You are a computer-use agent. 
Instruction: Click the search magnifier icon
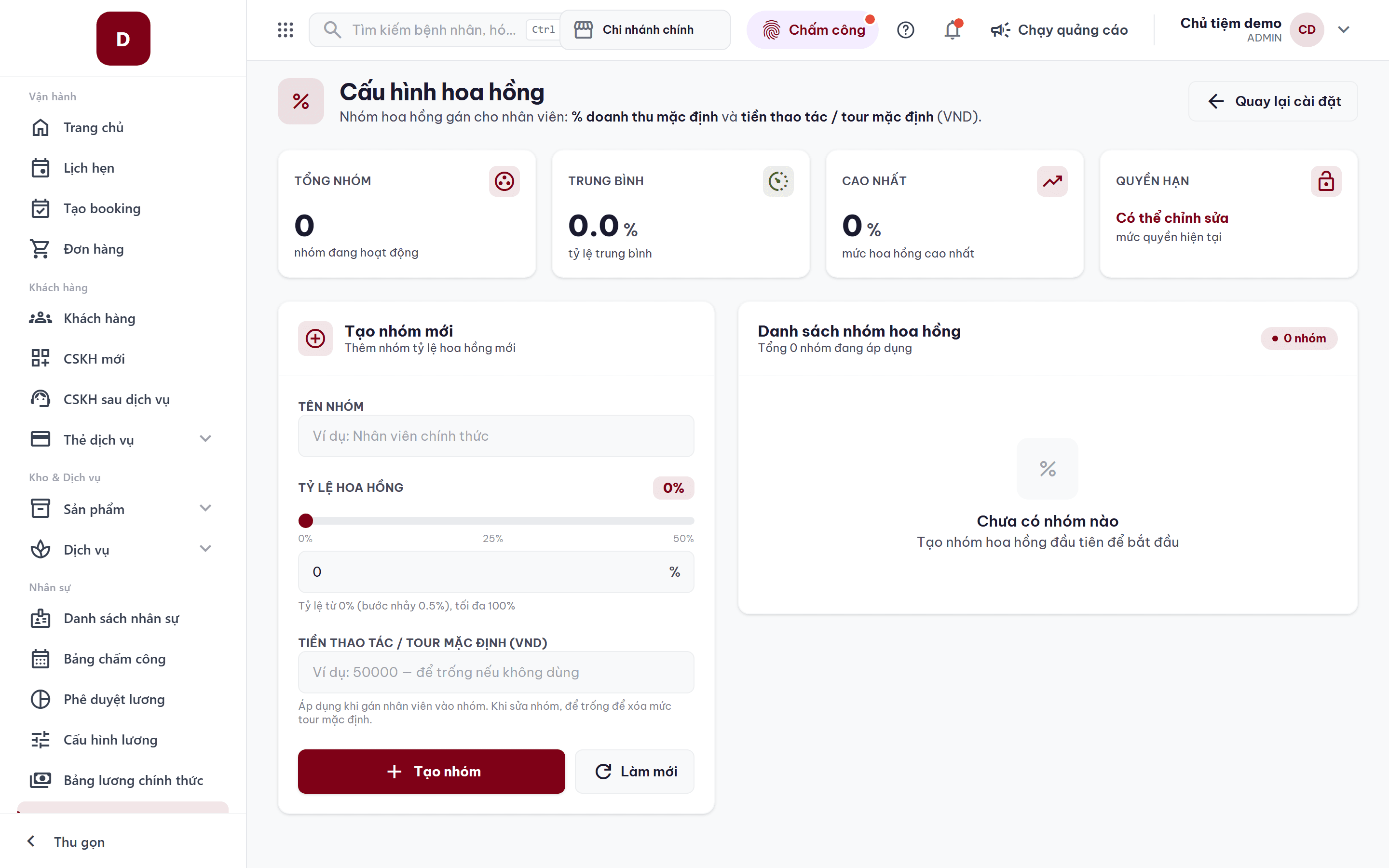tap(332, 30)
